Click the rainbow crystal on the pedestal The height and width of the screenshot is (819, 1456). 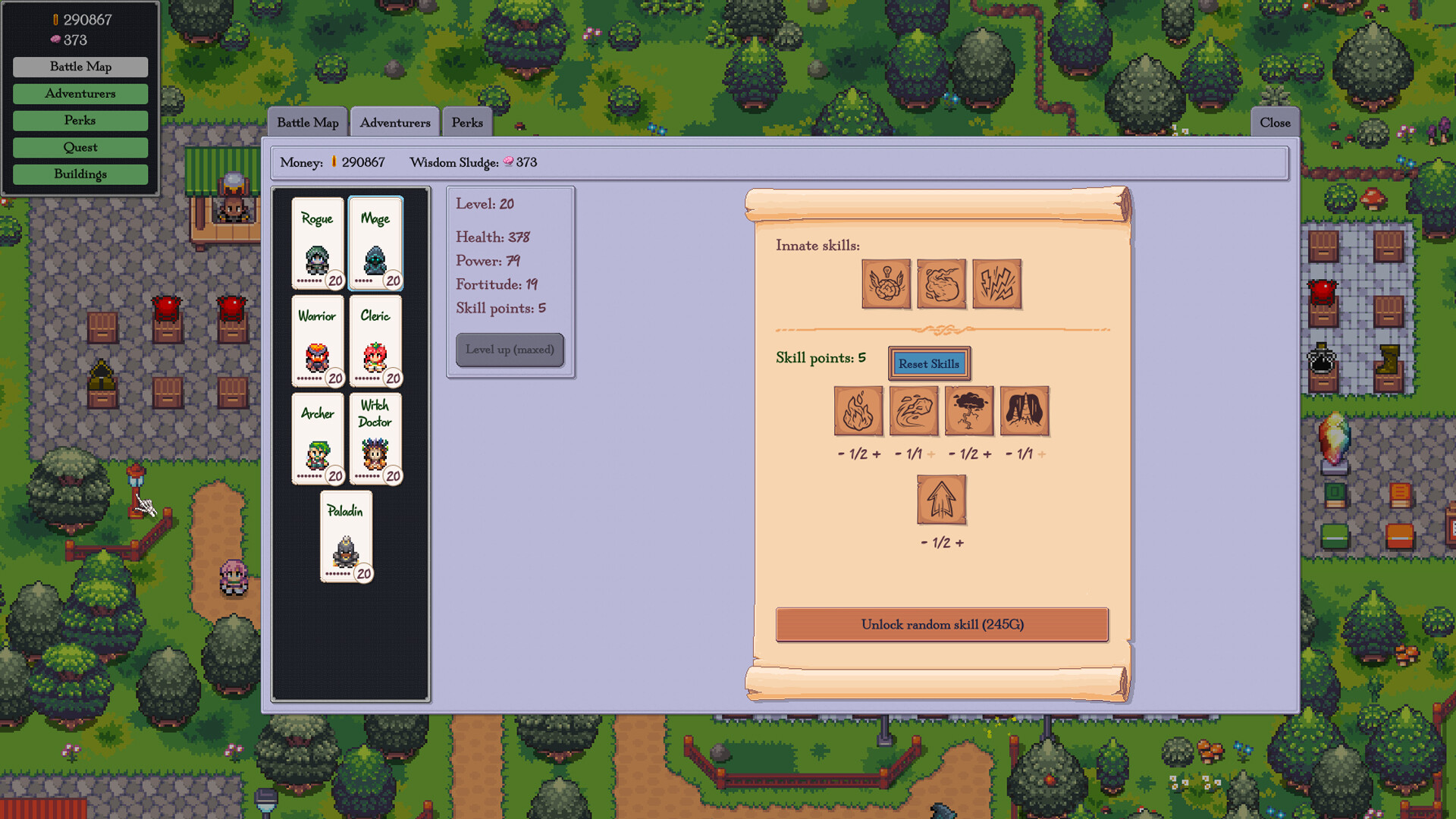click(x=1334, y=438)
